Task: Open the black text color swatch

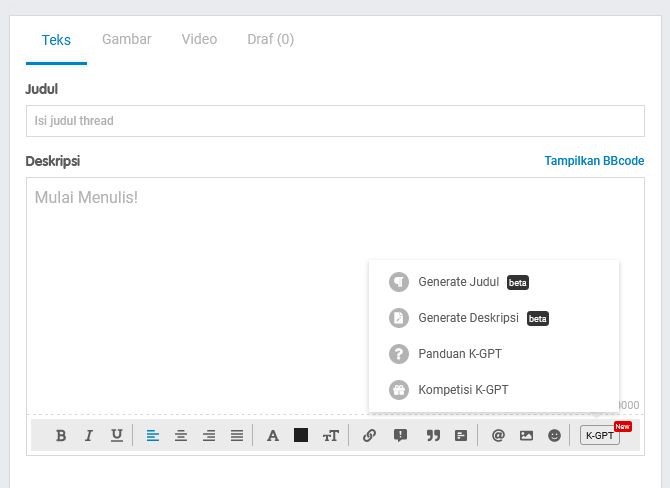Action: [301, 435]
